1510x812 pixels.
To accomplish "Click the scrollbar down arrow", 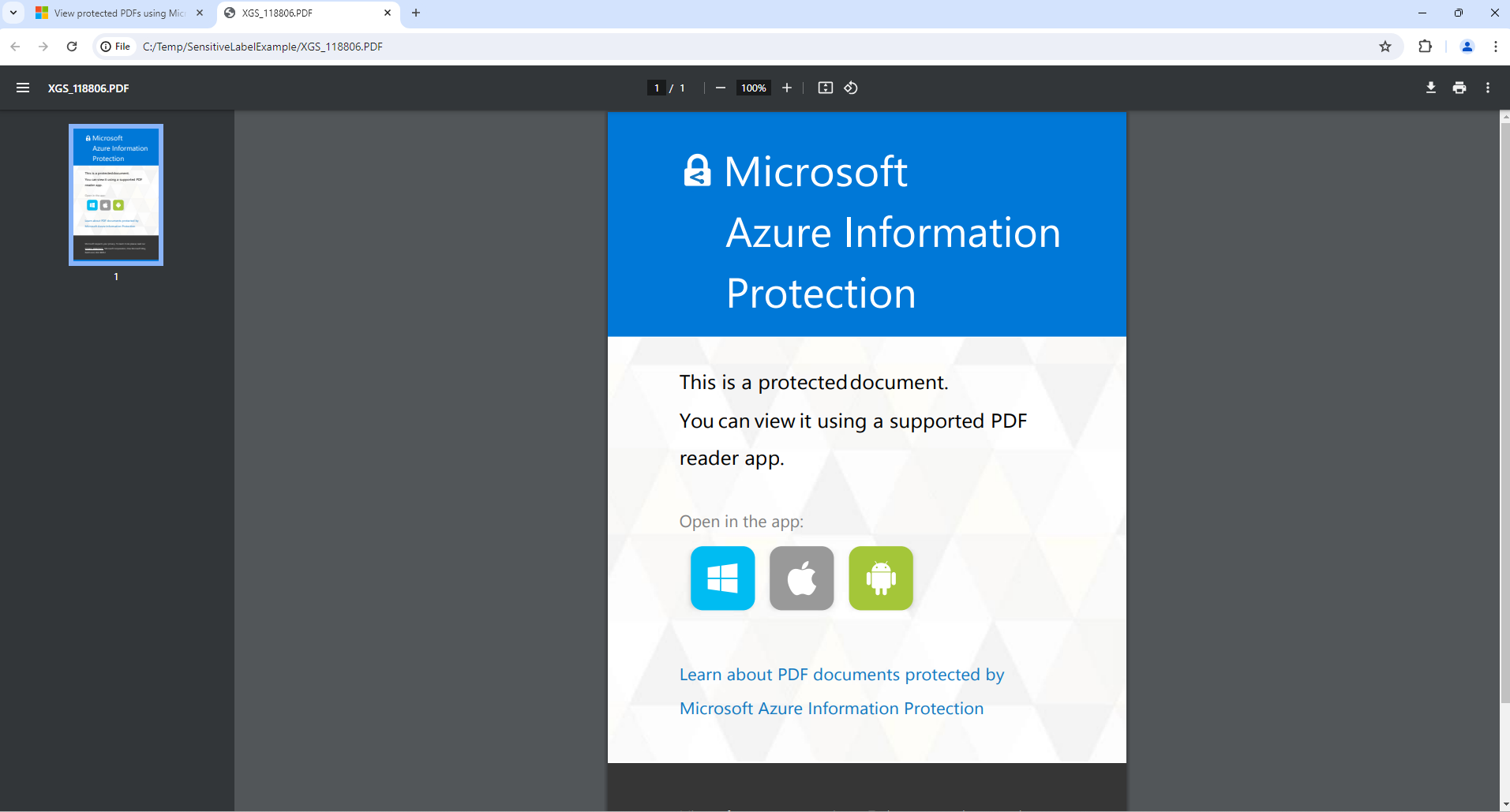I will 1504,805.
